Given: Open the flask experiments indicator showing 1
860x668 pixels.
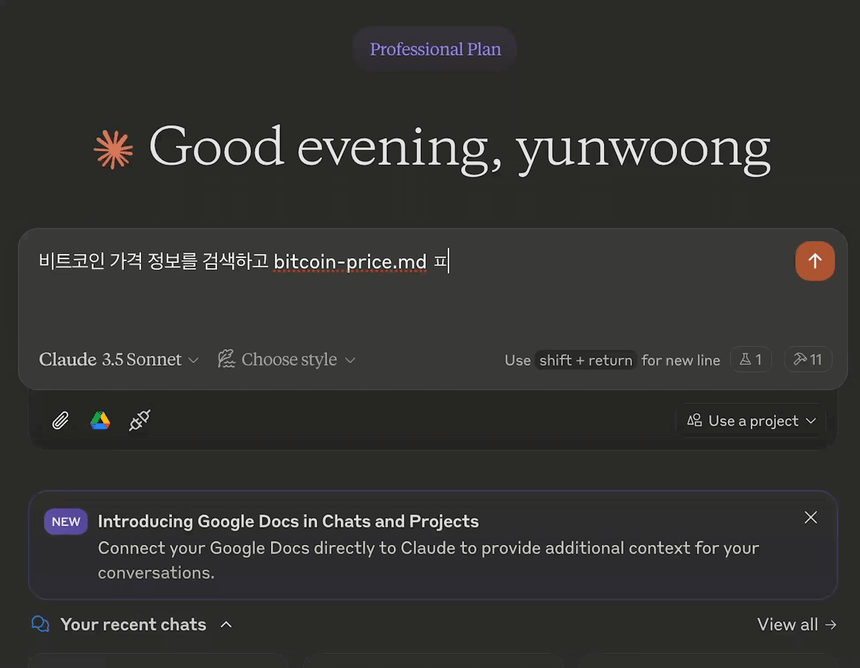Looking at the screenshot, I should (751, 360).
